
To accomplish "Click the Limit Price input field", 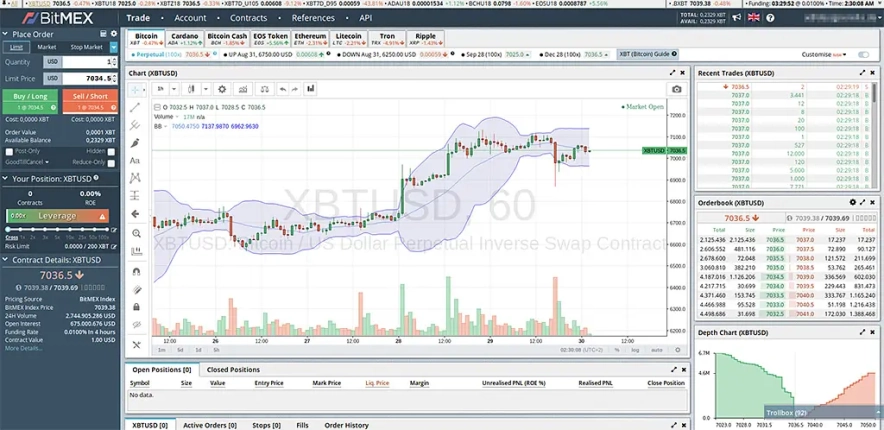I will 88,78.
